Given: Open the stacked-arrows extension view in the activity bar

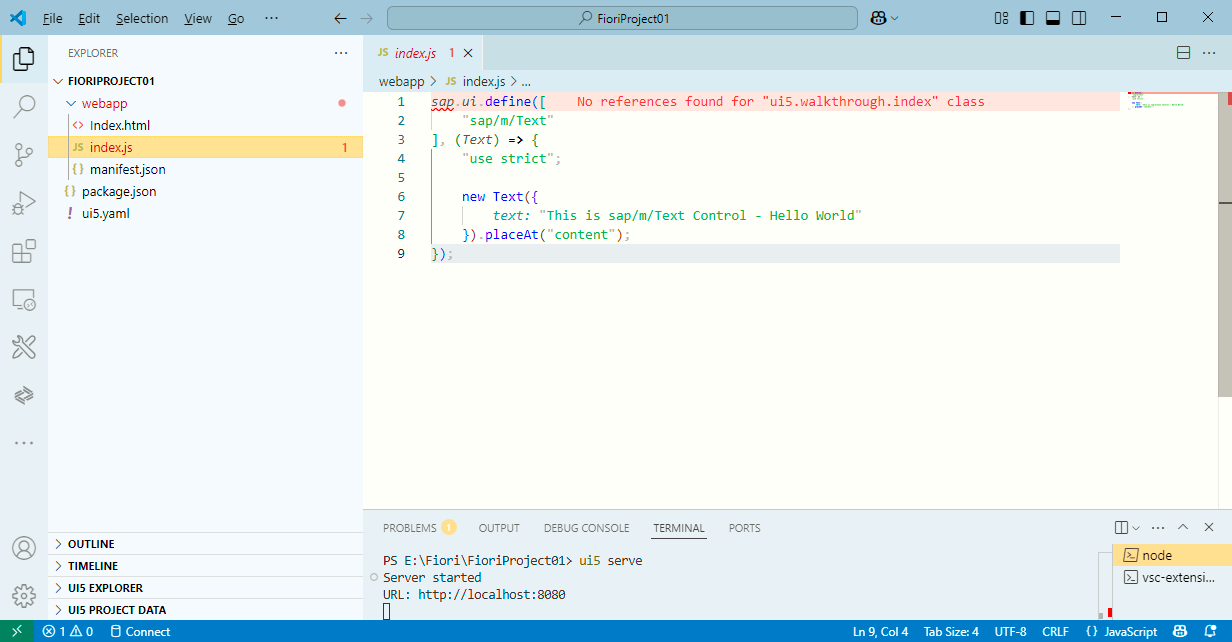Looking at the screenshot, I should coord(23,395).
